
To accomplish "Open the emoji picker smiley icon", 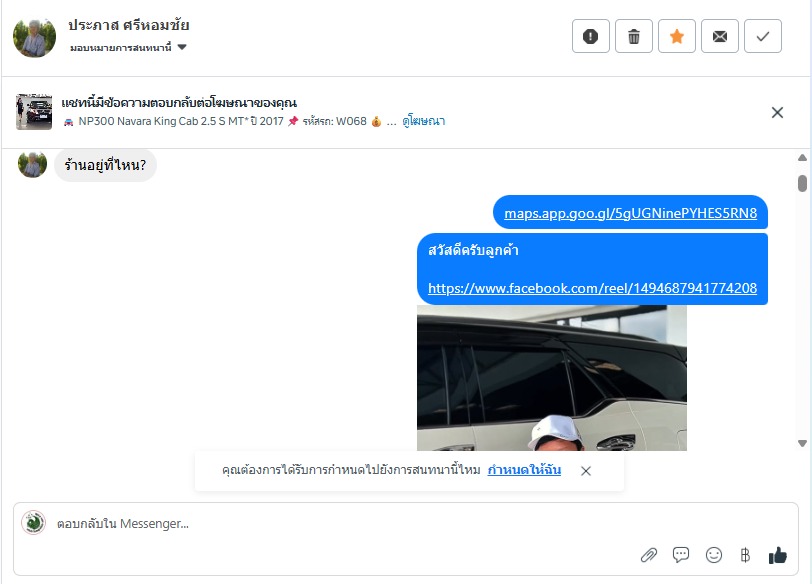I will [x=714, y=555].
